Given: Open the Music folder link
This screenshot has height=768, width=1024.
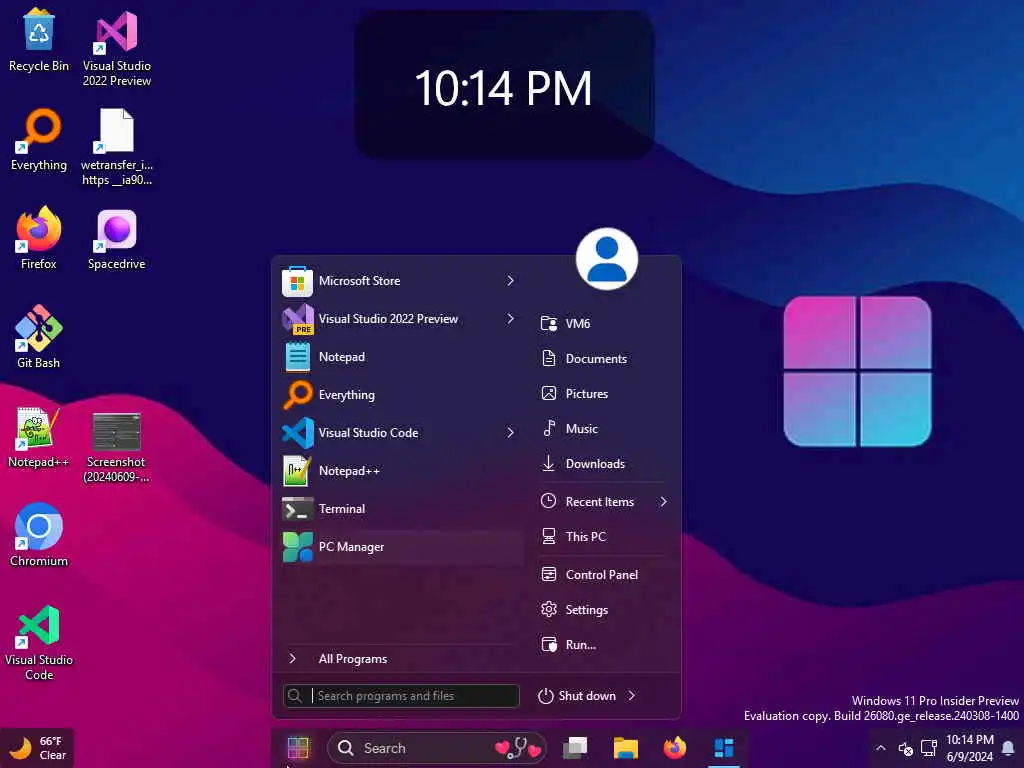Looking at the screenshot, I should (x=603, y=428).
